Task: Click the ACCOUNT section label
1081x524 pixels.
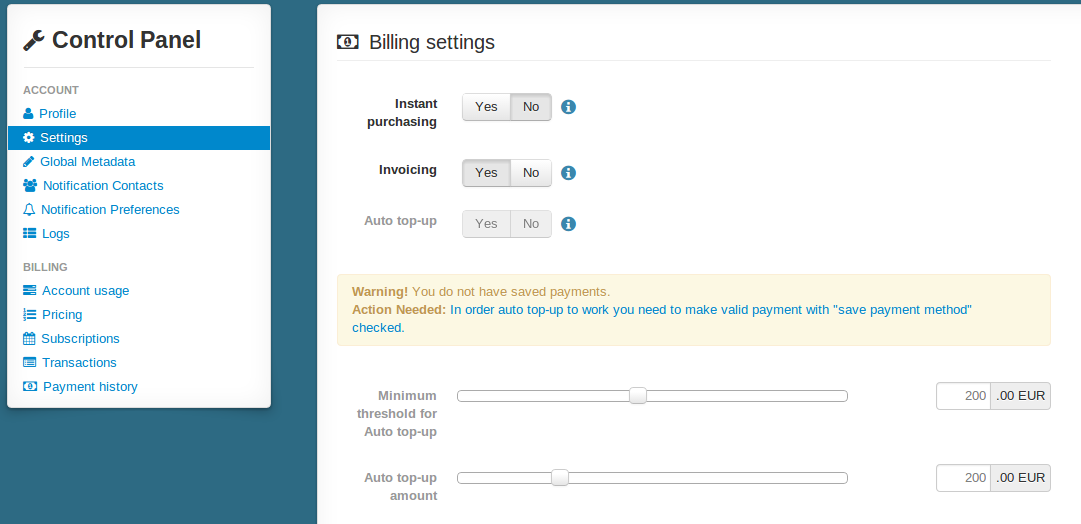Action: (51, 90)
